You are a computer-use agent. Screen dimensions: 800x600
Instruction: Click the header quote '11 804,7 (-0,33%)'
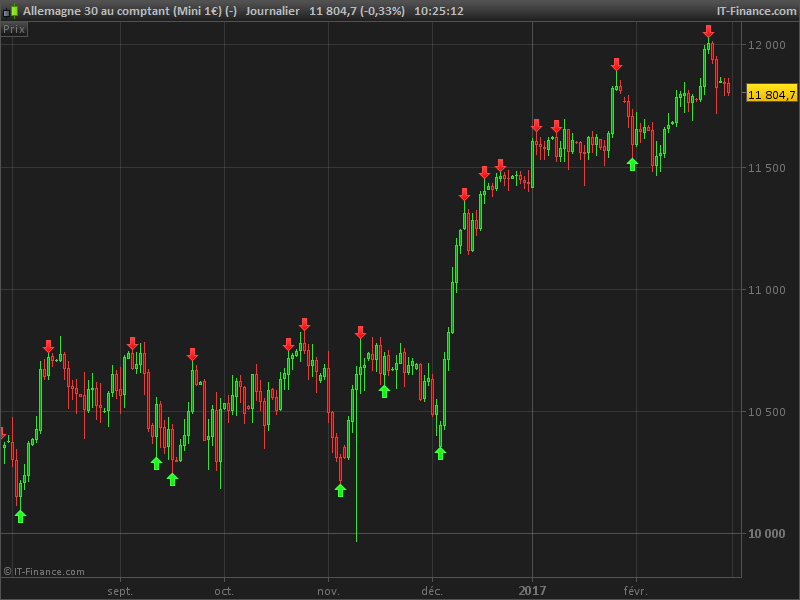tap(357, 11)
